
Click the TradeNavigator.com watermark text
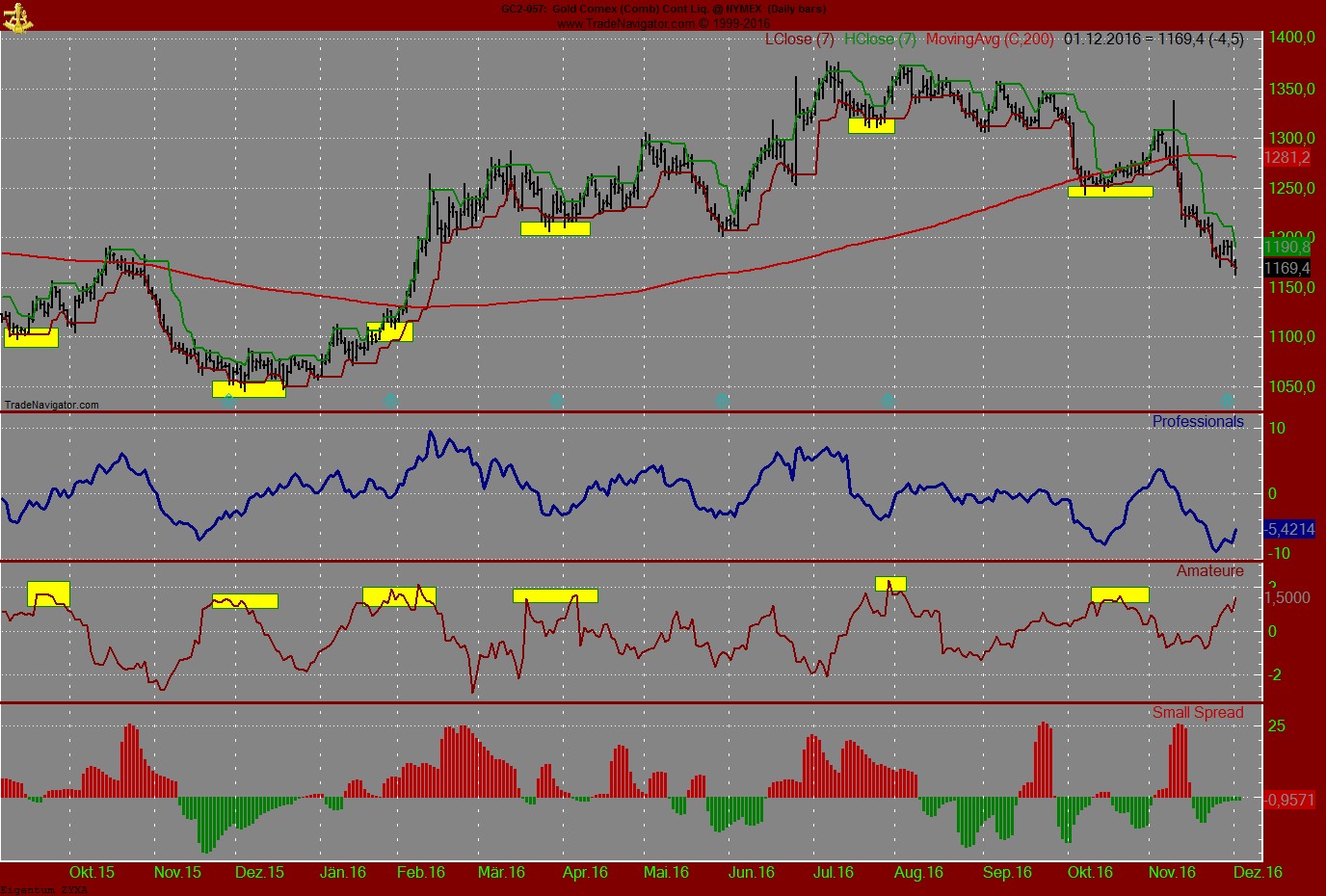tap(50, 405)
